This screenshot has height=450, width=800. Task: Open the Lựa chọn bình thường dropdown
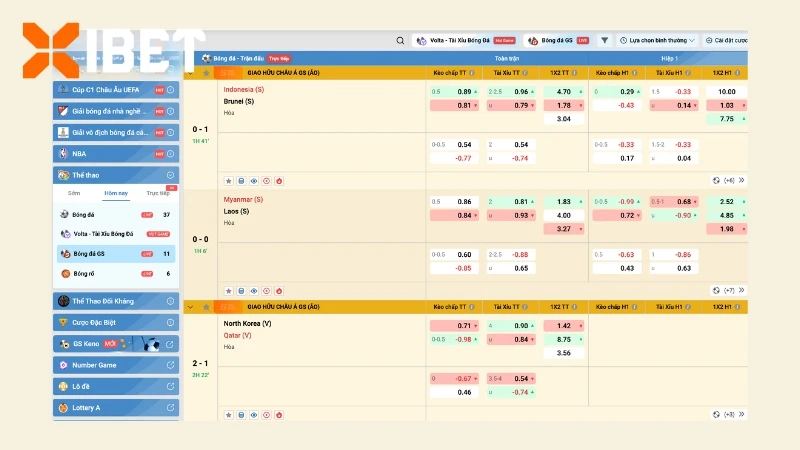click(x=657, y=40)
